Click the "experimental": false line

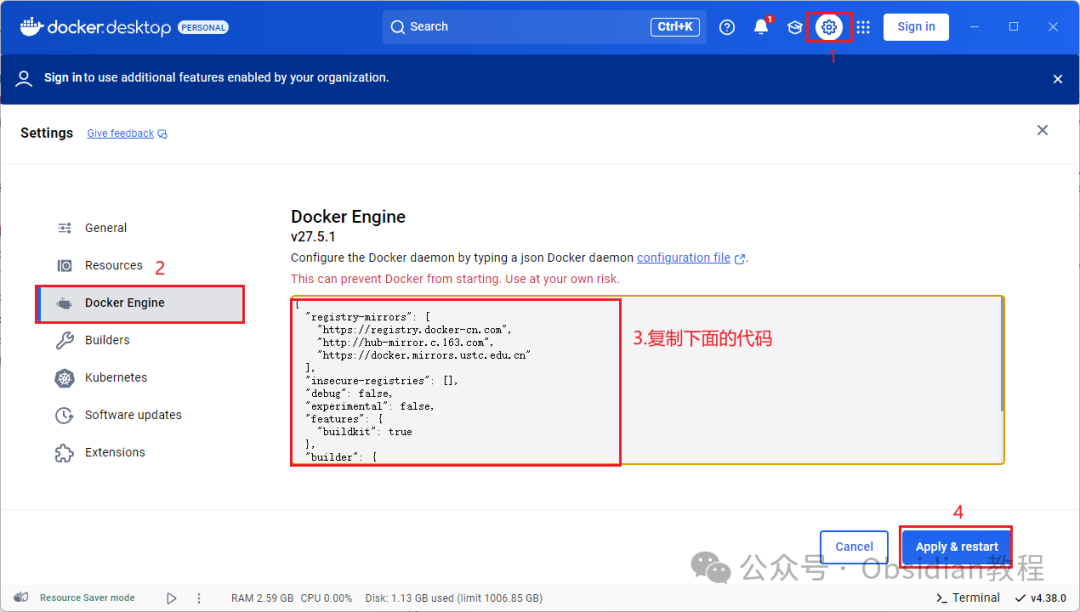tap(370, 406)
